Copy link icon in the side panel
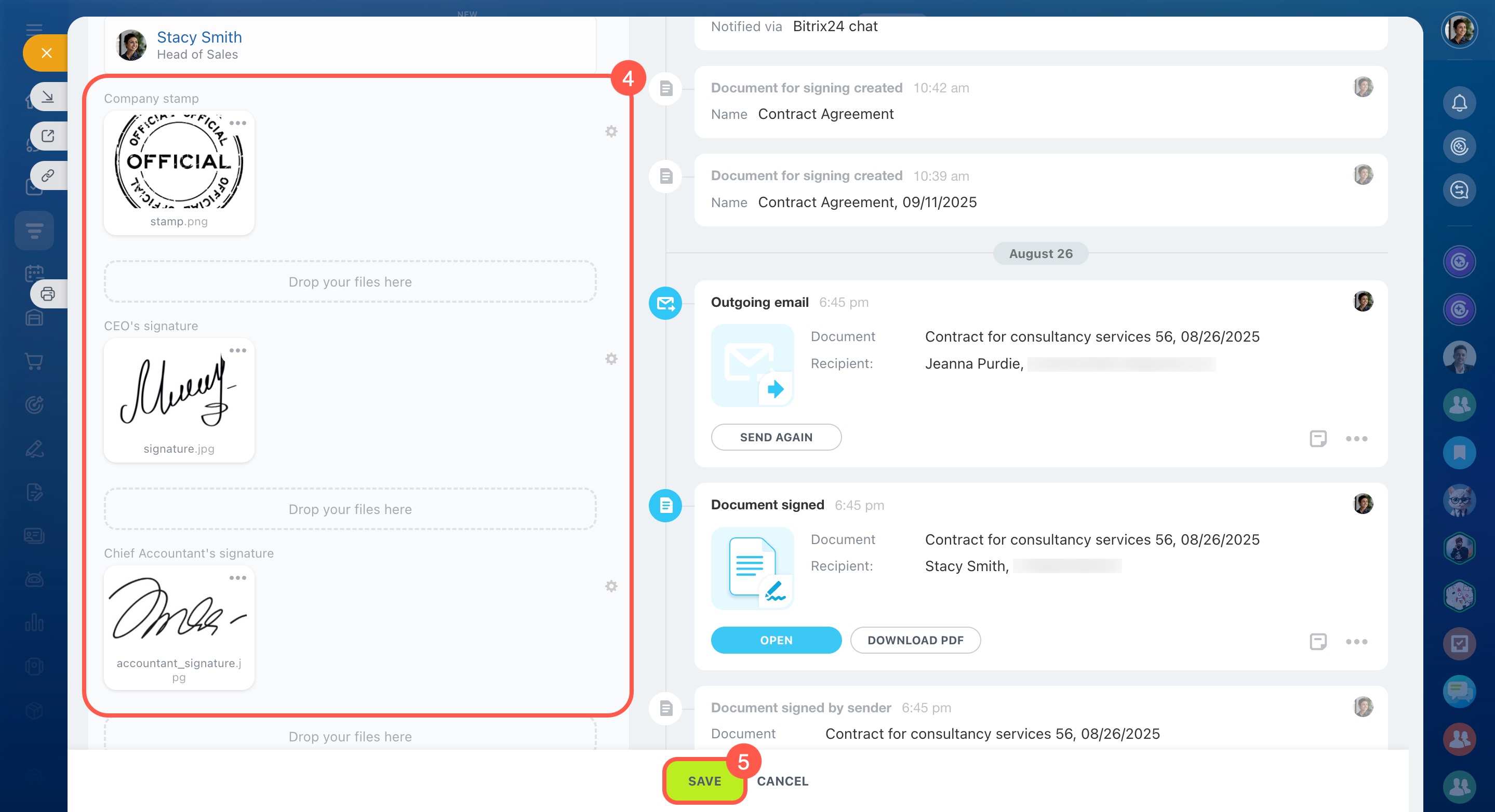Image resolution: width=1495 pixels, height=812 pixels. 48,175
